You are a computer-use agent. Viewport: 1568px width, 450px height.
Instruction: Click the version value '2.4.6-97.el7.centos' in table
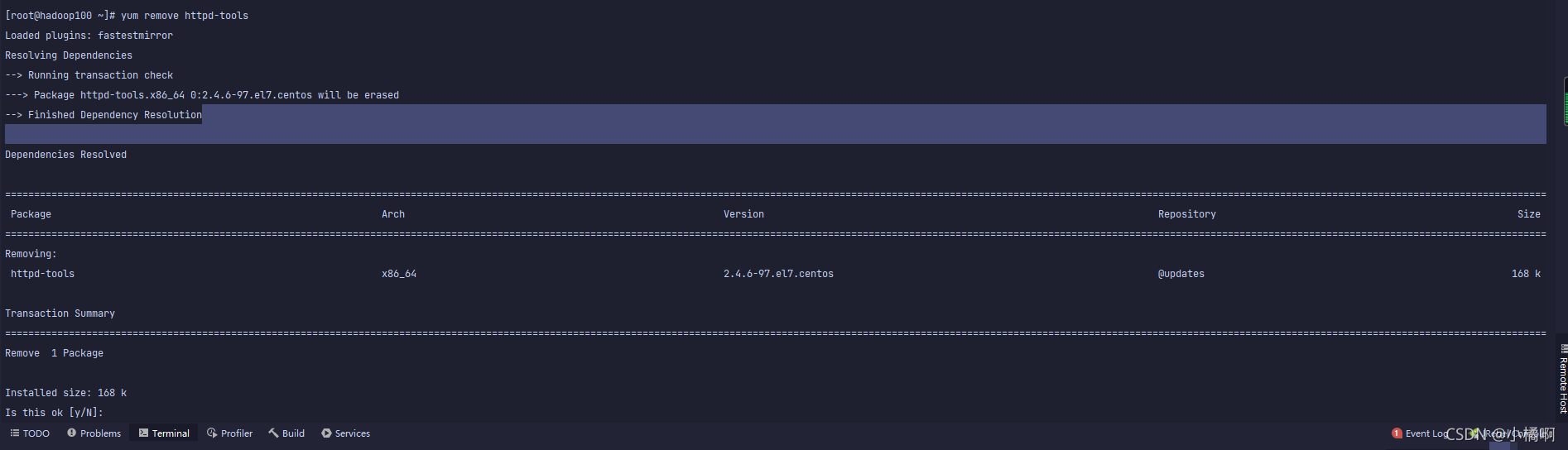tap(778, 274)
